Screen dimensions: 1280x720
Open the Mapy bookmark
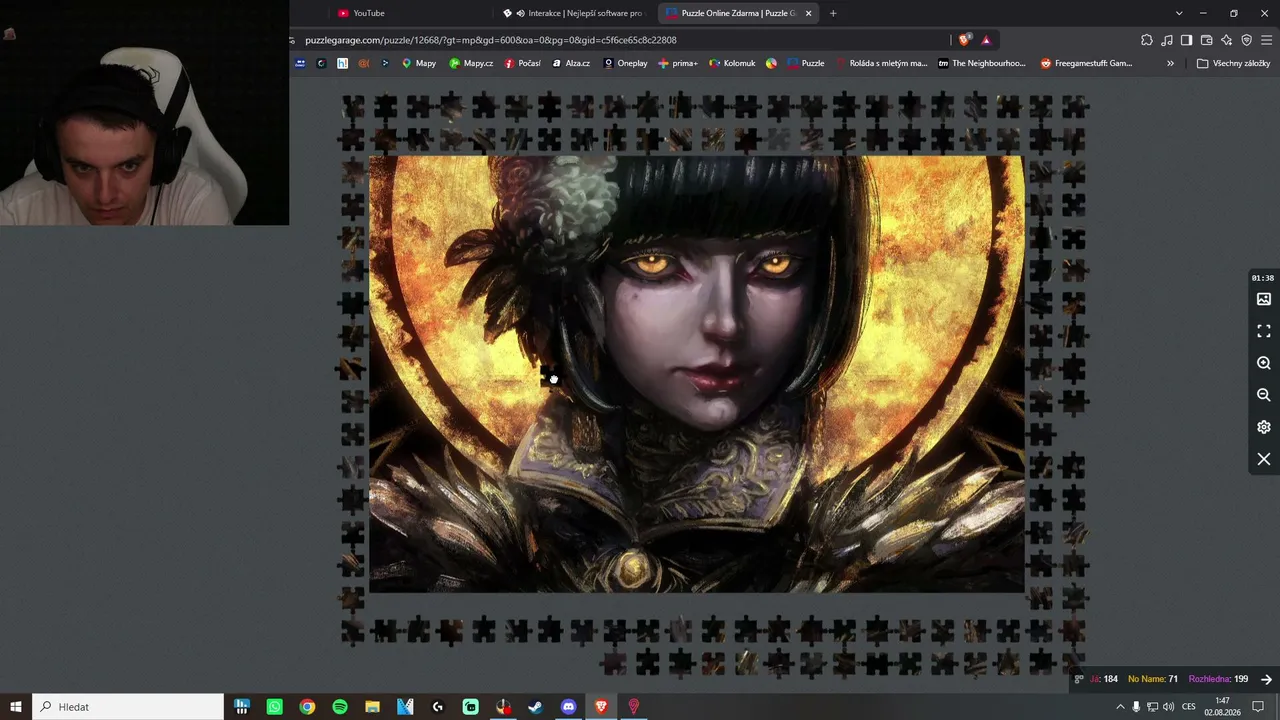click(x=419, y=63)
